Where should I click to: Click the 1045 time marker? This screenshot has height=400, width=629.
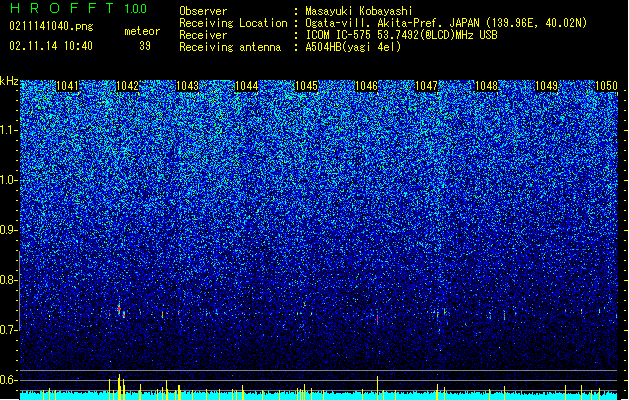306,86
